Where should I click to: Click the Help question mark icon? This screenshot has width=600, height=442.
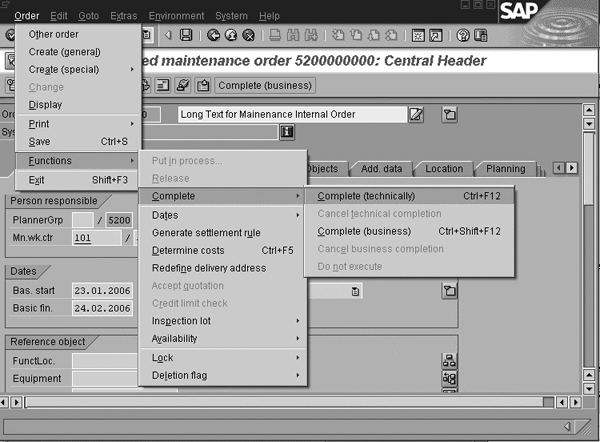coord(464,36)
